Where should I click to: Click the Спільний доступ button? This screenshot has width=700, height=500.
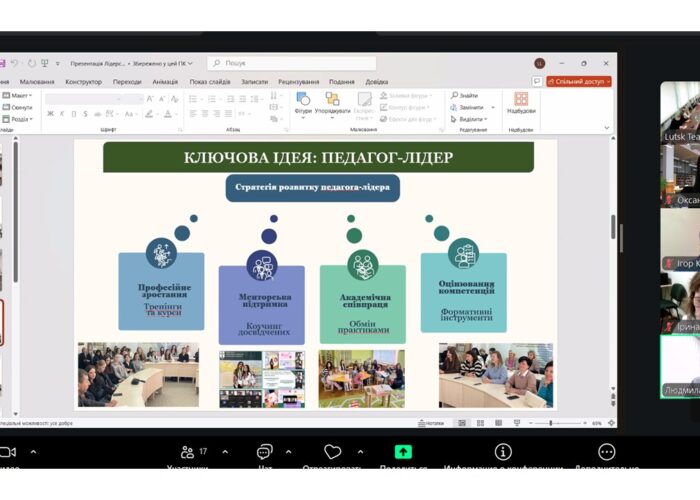pos(579,82)
